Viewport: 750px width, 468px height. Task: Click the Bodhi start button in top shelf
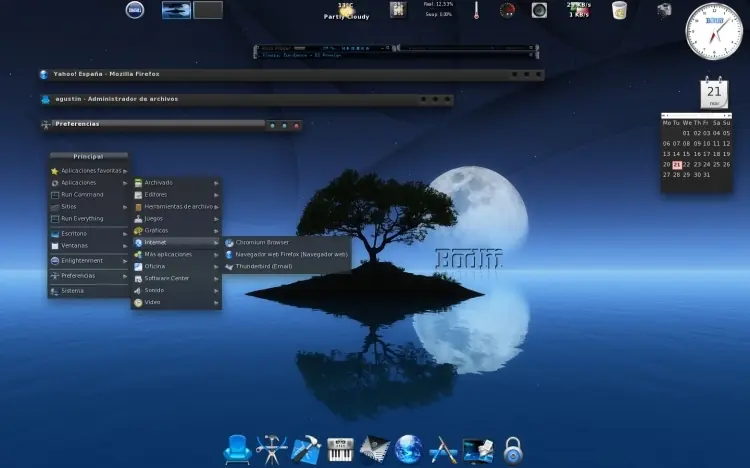(x=135, y=10)
